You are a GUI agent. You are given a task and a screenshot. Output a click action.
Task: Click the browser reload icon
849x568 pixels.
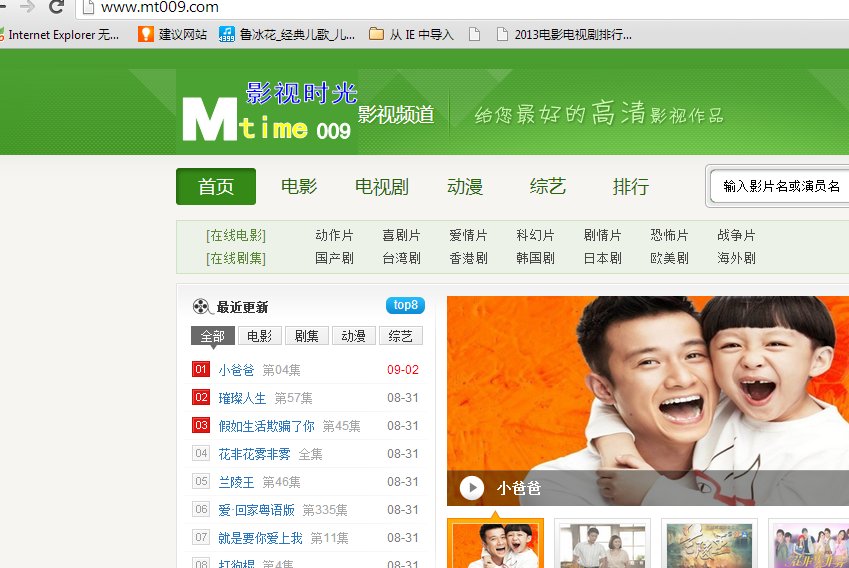click(56, 6)
